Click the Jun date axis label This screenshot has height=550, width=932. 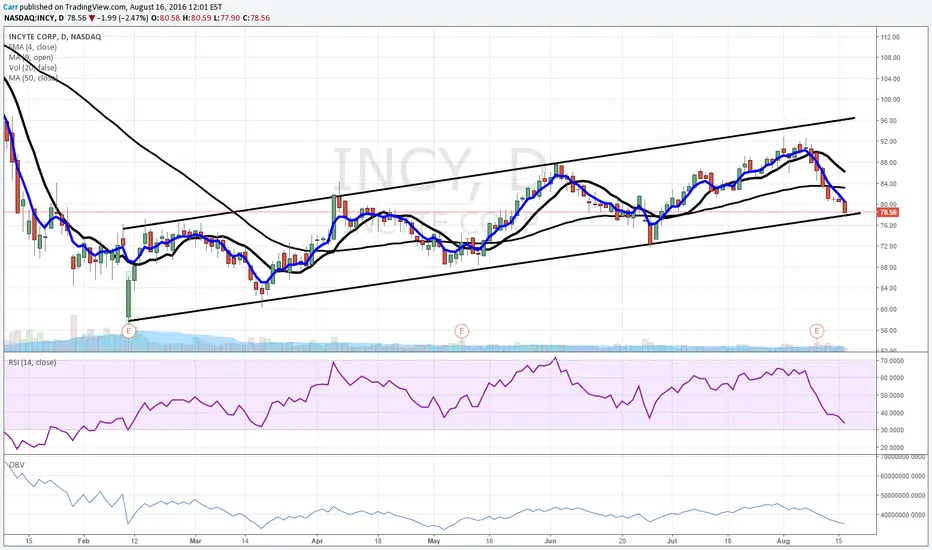(550, 541)
